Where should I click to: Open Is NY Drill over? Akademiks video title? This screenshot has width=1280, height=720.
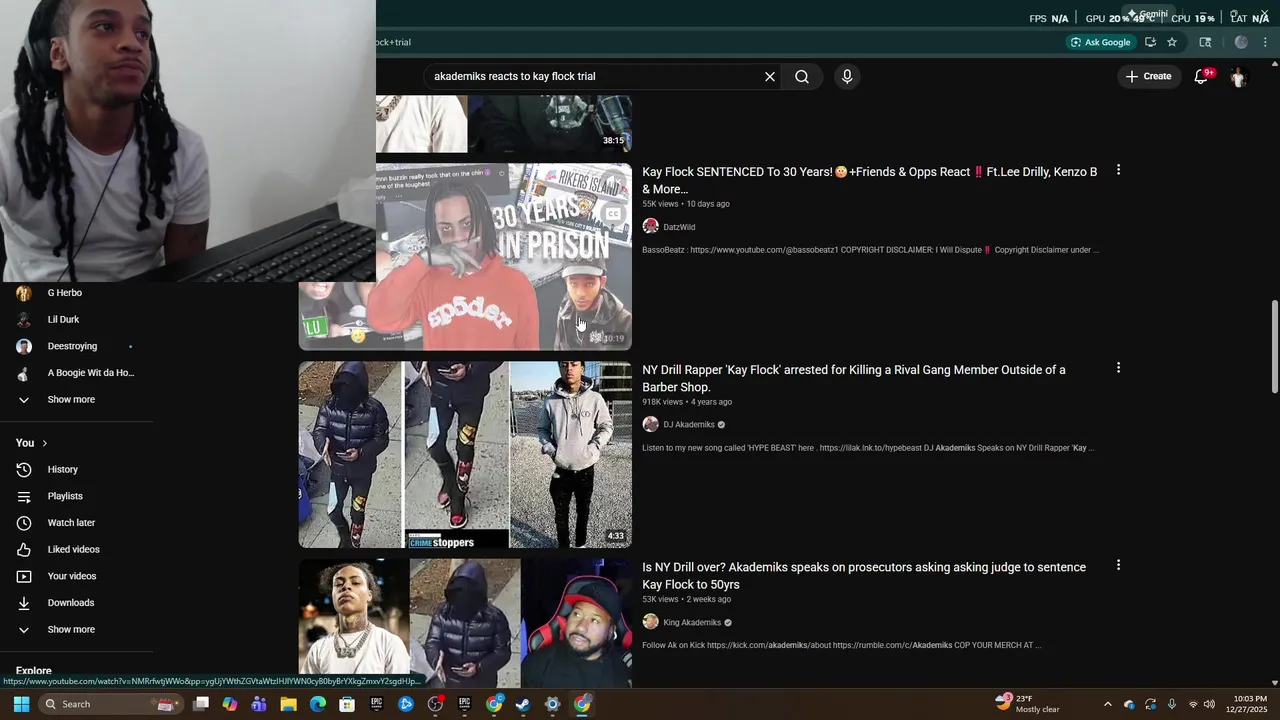click(x=864, y=575)
